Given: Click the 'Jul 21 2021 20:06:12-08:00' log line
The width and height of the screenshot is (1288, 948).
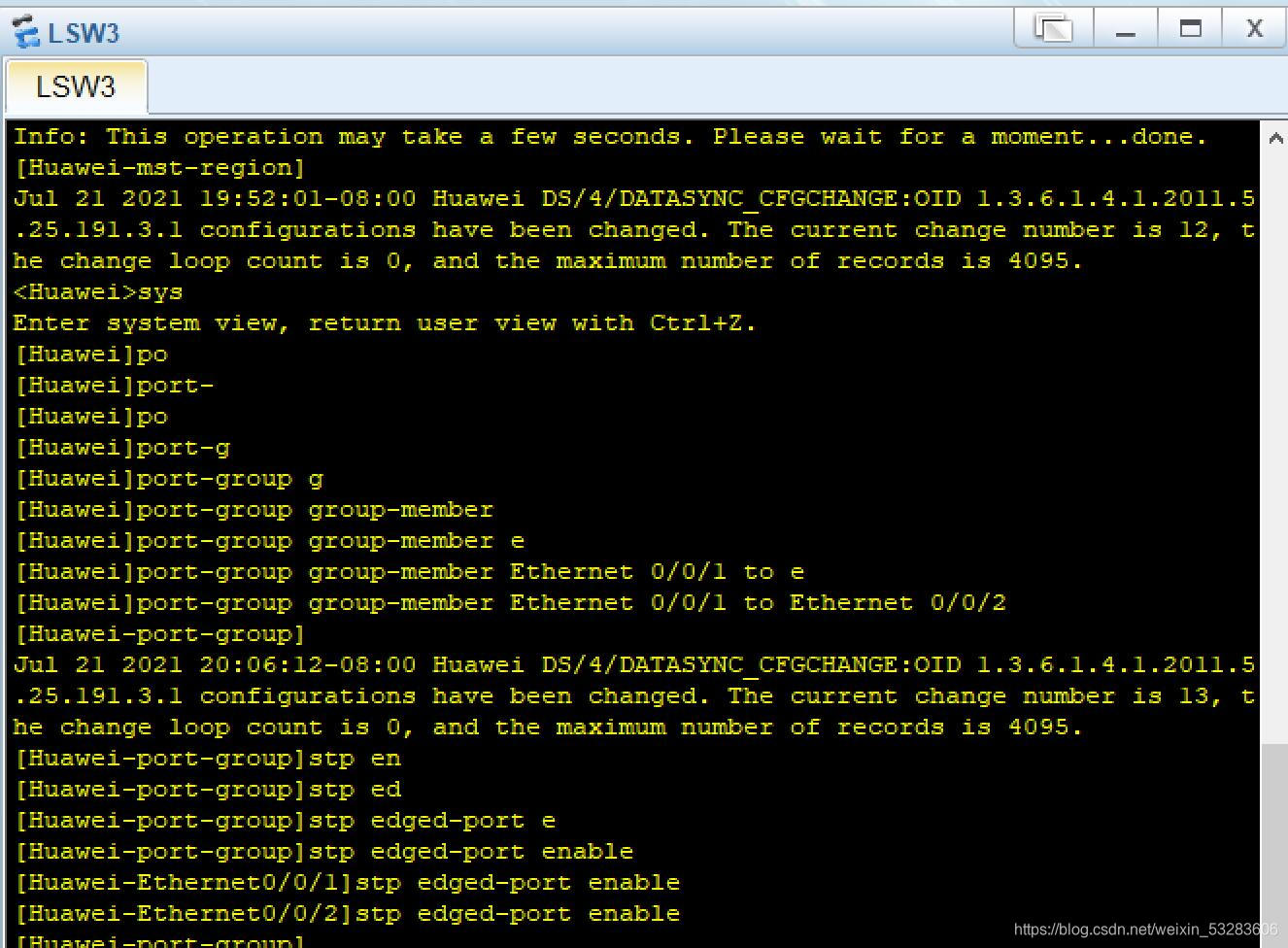Looking at the screenshot, I should pos(634,664).
